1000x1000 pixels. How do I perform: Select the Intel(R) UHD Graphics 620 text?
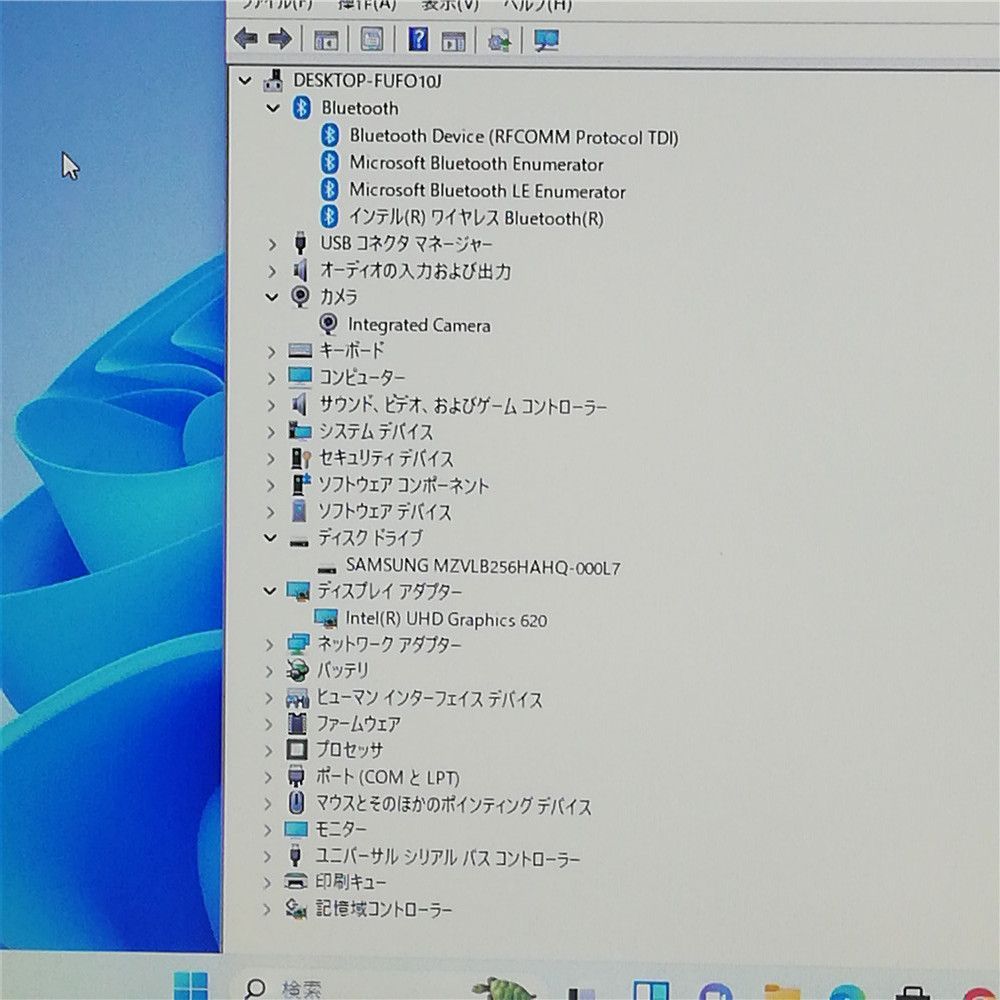pyautogui.click(x=446, y=619)
